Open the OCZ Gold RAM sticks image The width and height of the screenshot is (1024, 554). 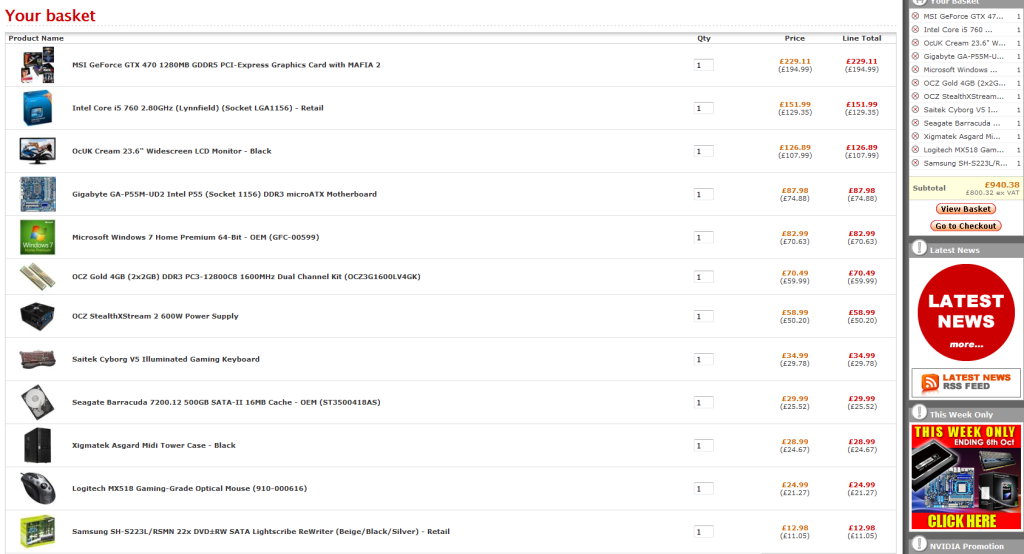(x=37, y=276)
